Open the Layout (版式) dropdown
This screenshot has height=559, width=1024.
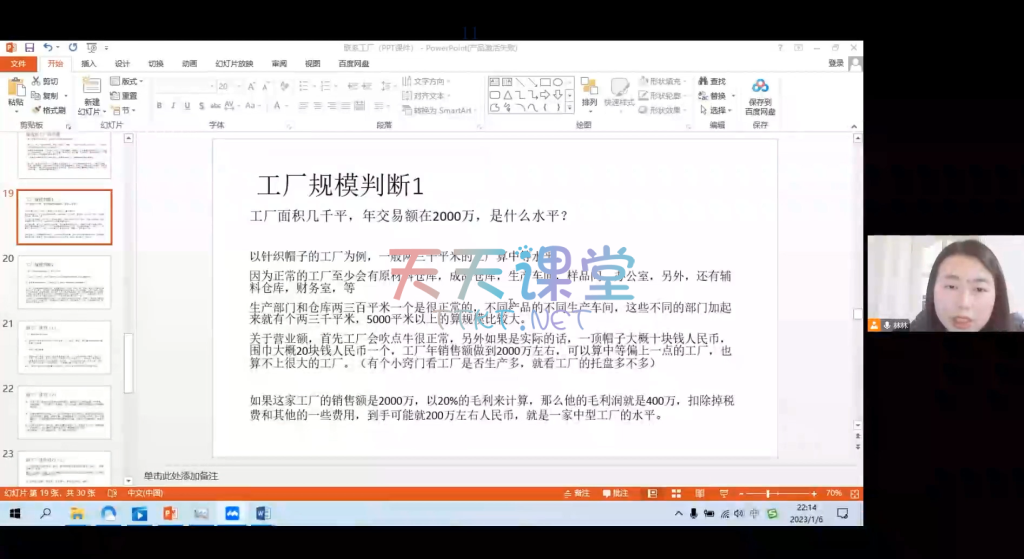pyautogui.click(x=129, y=82)
